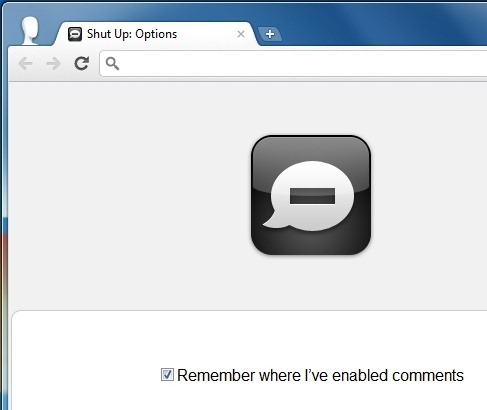Viewport: 487px width, 410px height.
Task: Click the "Remember where I've enabled comments" label text
Action: point(320,376)
